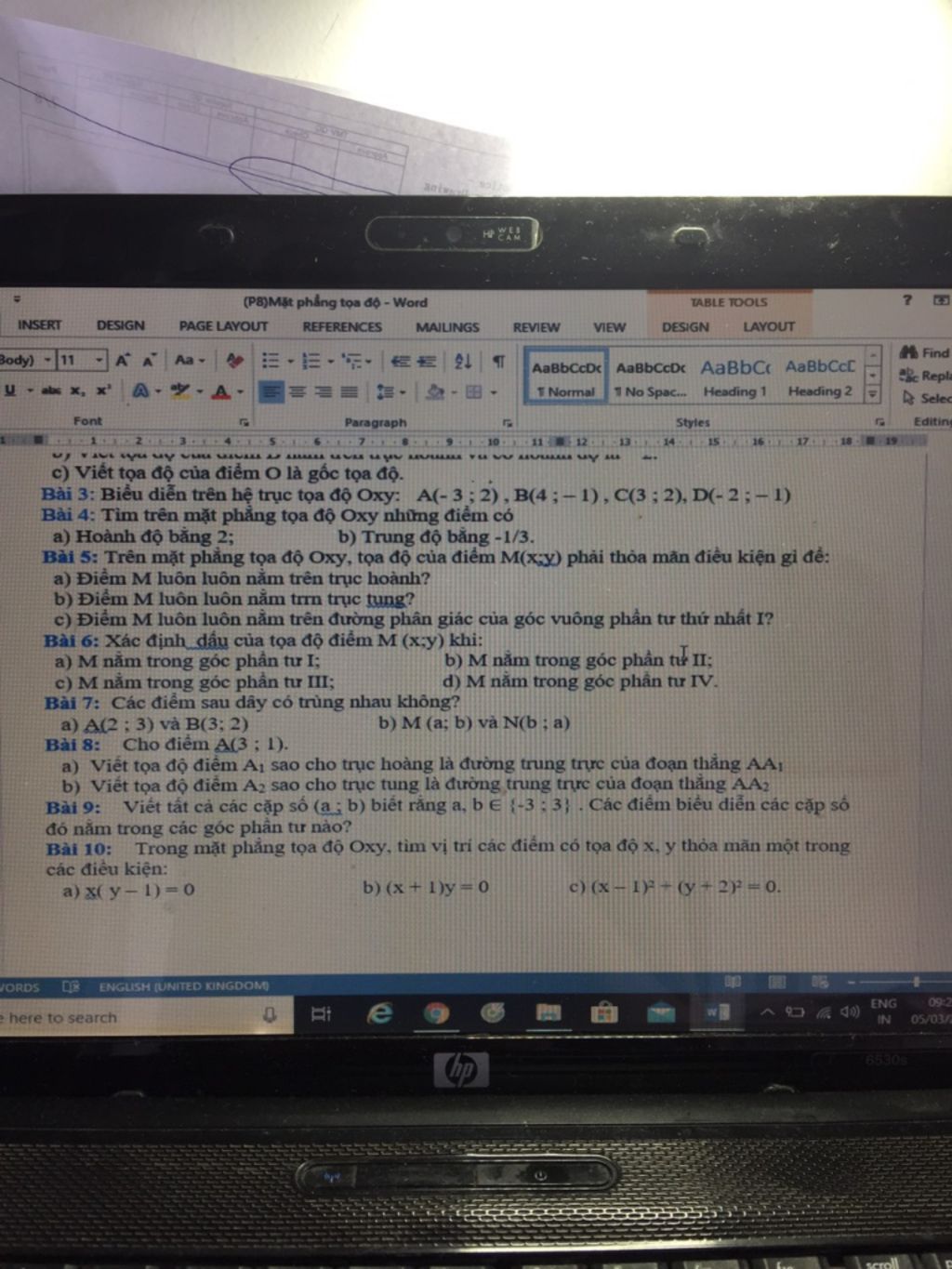Screen dimensions: 952x1269
Task: Click the Sort A-Z icon
Action: pos(463,361)
